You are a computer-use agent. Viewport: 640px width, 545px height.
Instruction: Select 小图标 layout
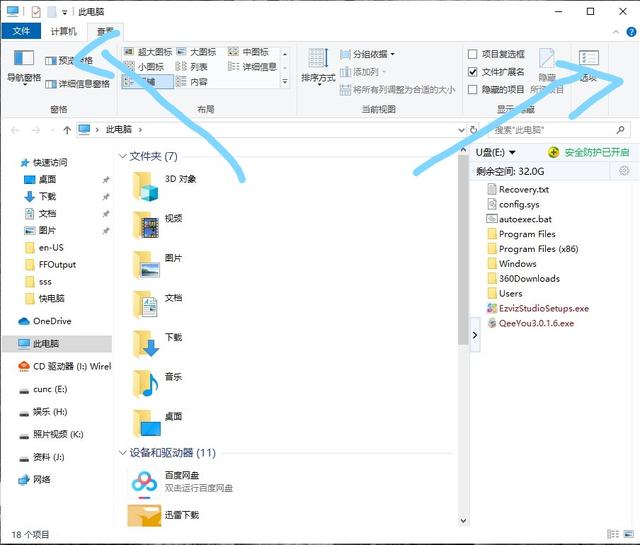pos(144,67)
